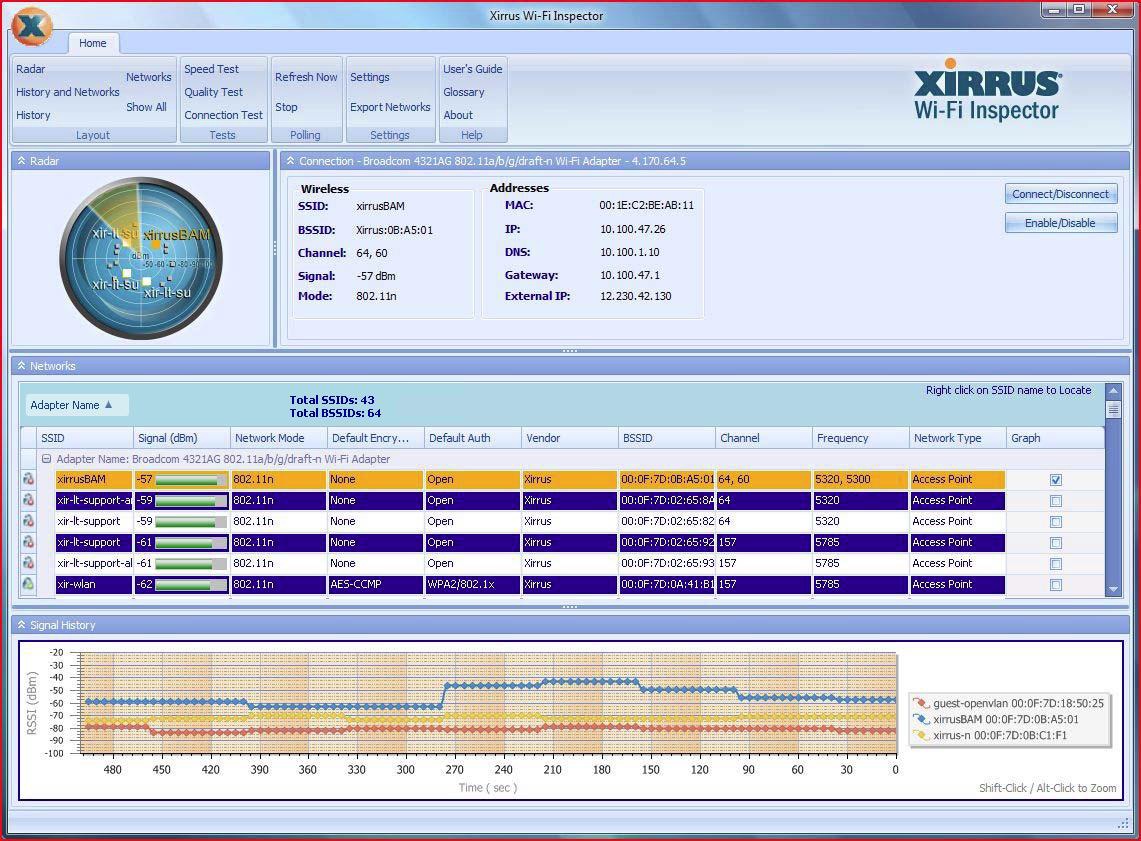The image size is (1141, 841).
Task: Switch to the Home ribbon tab
Action: click(x=92, y=43)
